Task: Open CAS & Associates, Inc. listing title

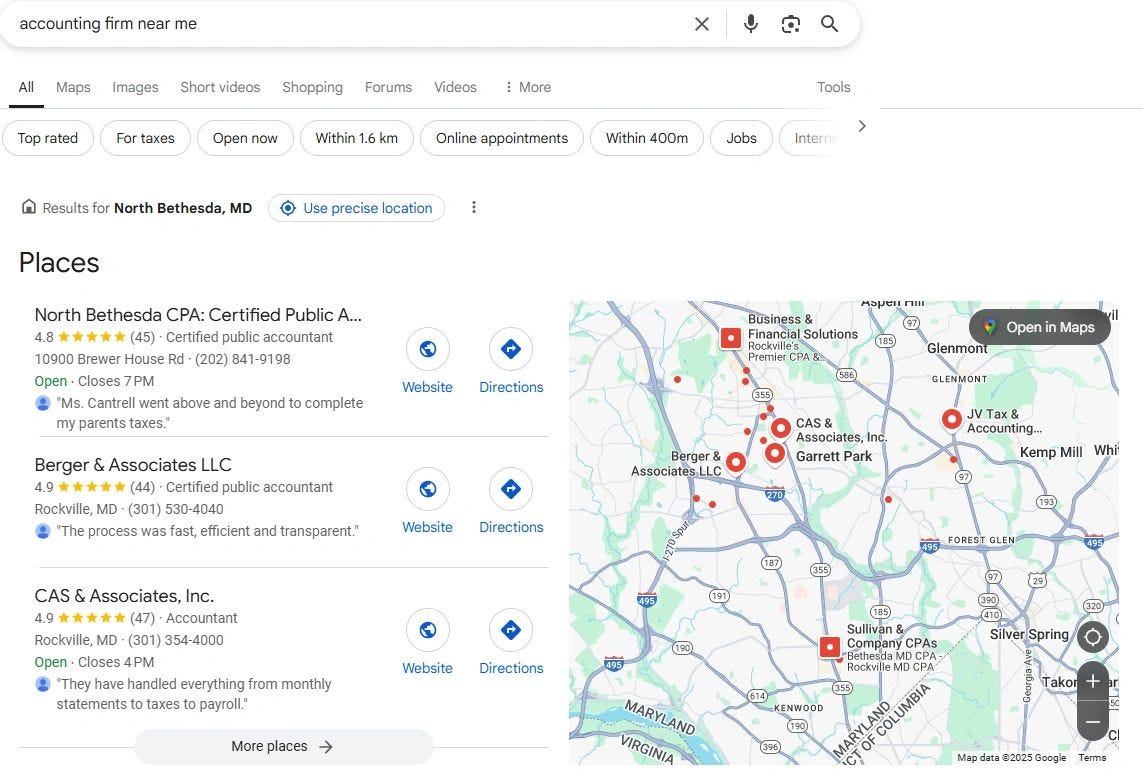Action: [x=124, y=596]
